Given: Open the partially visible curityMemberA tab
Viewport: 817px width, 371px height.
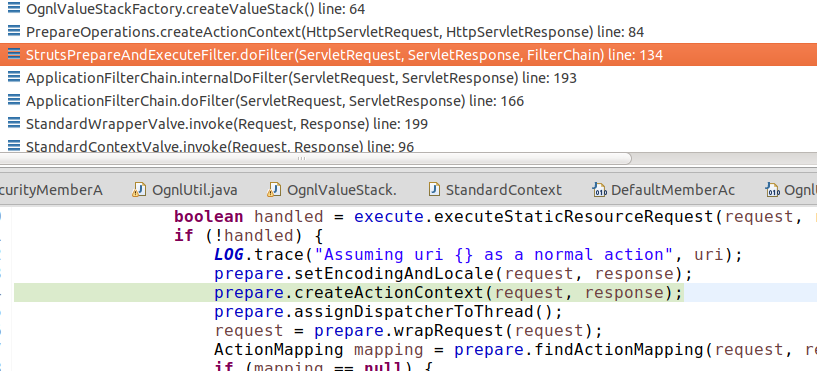Looking at the screenshot, I should tap(51, 190).
